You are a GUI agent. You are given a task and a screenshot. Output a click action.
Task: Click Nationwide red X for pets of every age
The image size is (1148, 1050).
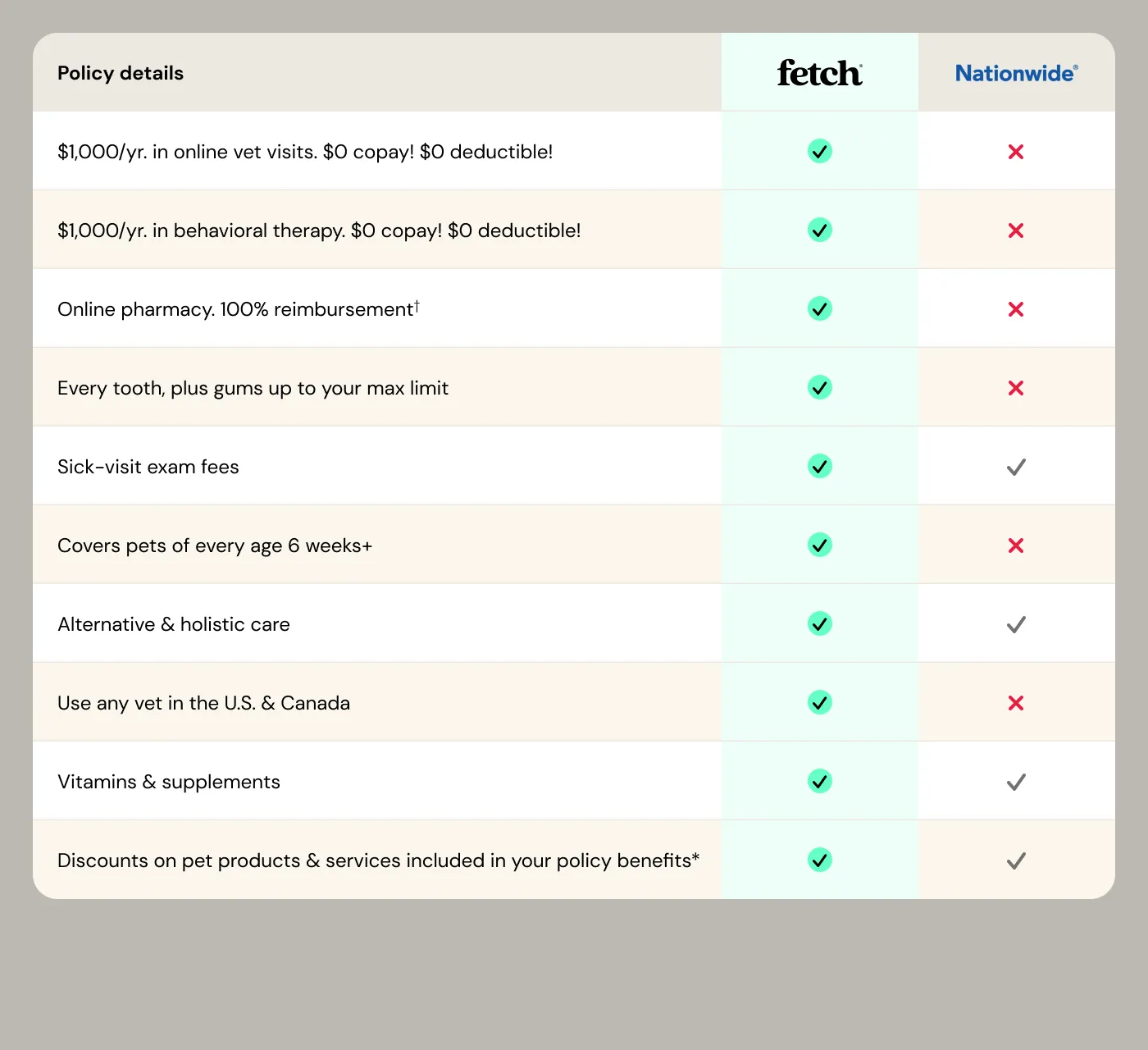click(1016, 546)
